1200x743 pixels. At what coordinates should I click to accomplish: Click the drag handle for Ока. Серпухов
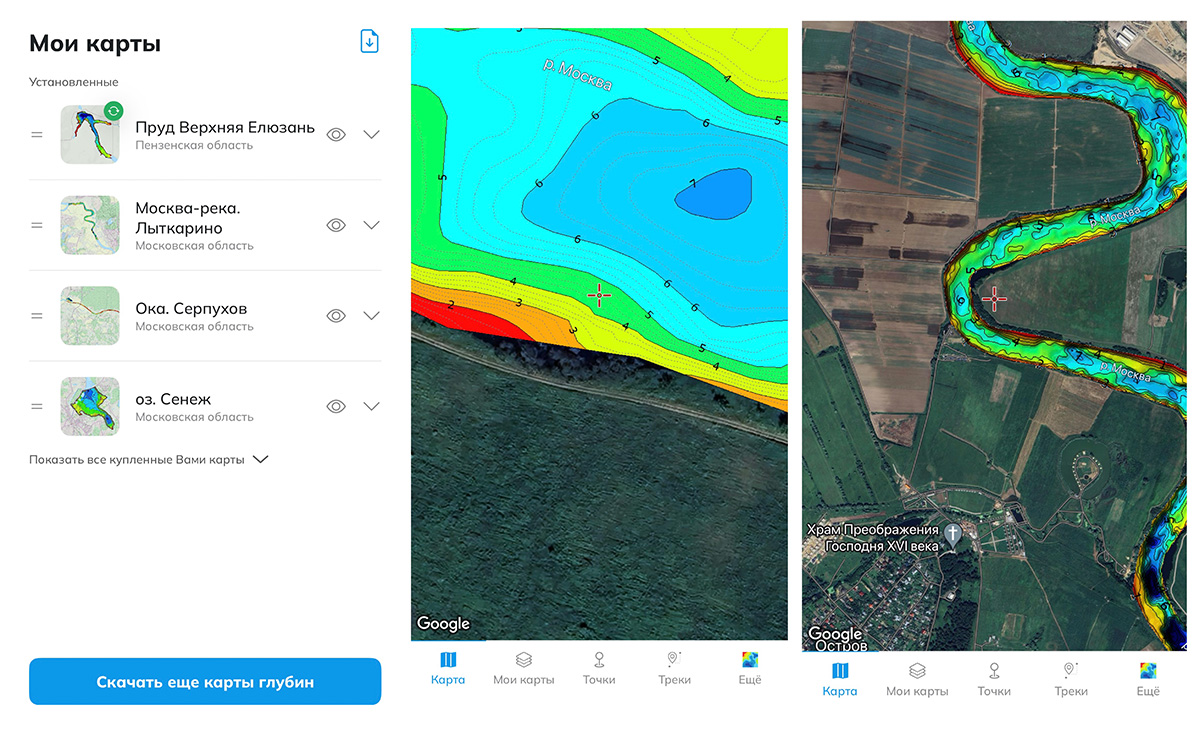[x=37, y=316]
